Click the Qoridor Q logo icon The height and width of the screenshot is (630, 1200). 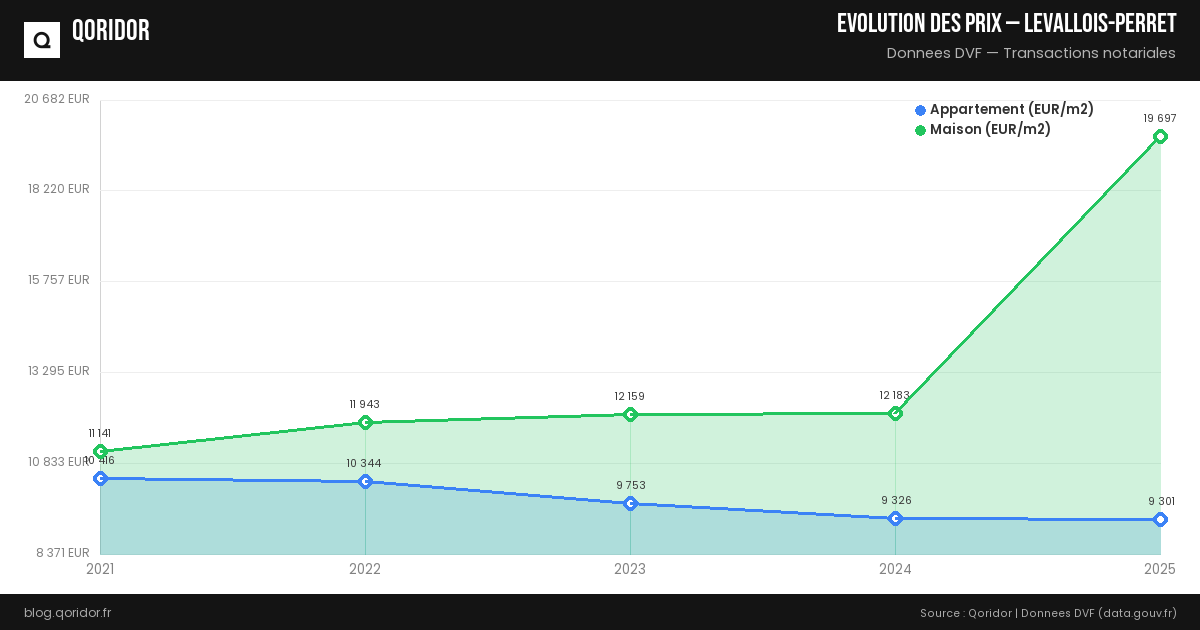pos(42,40)
